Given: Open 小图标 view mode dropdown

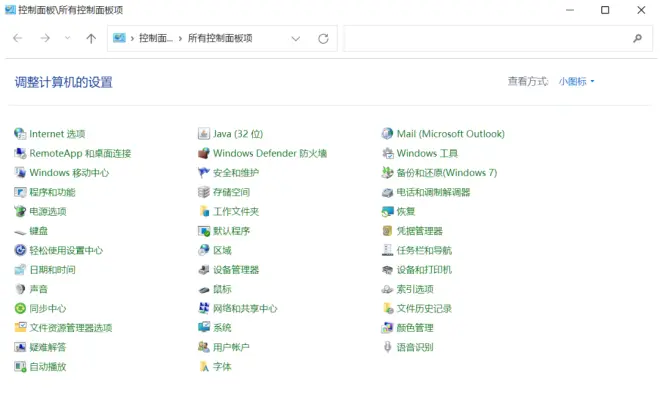Looking at the screenshot, I should (x=576, y=81).
